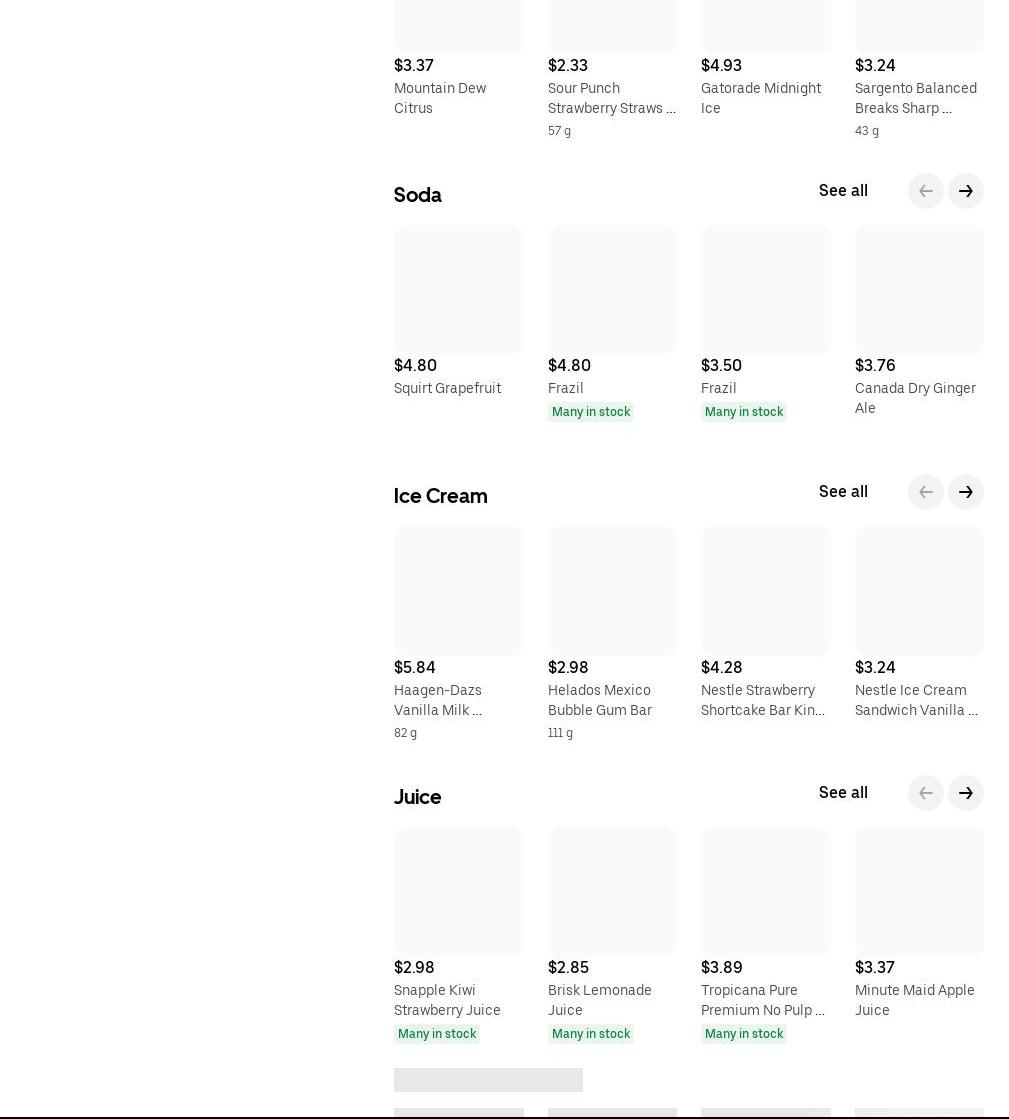Click the Ice Cream section heading
This screenshot has width=1009, height=1119.
(440, 496)
